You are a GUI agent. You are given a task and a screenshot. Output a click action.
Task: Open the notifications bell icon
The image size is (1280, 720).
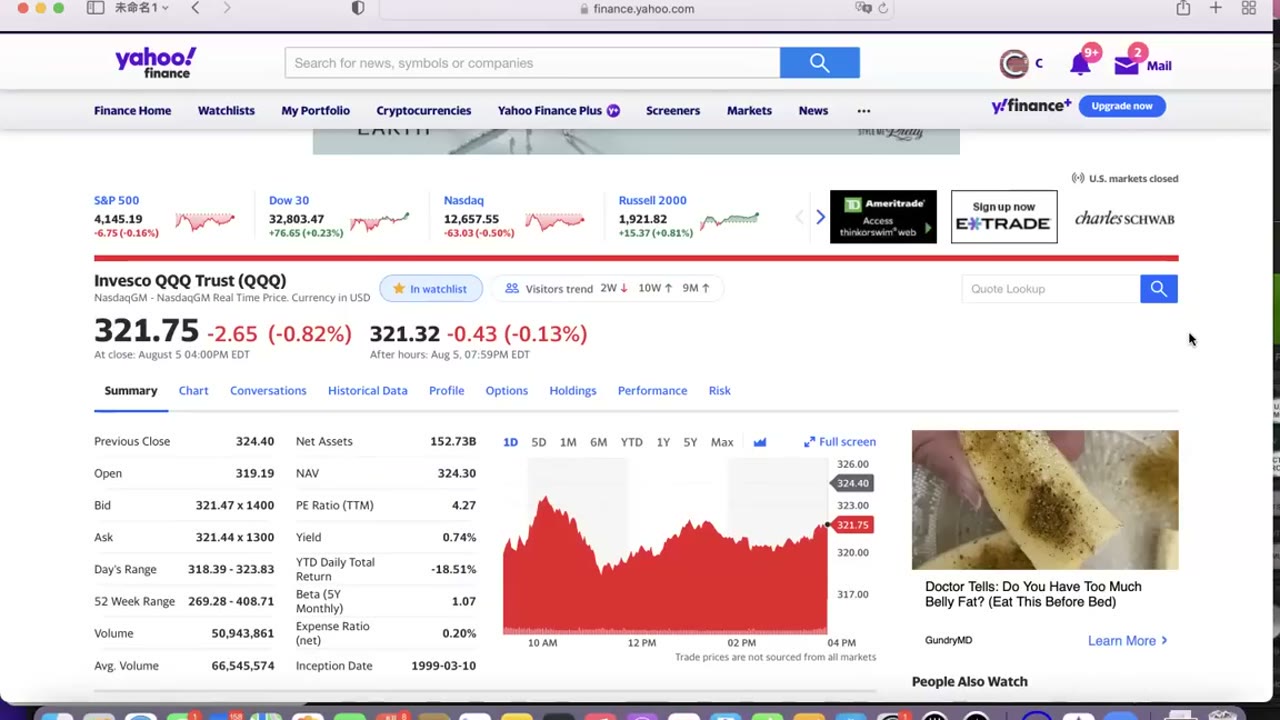click(1080, 65)
